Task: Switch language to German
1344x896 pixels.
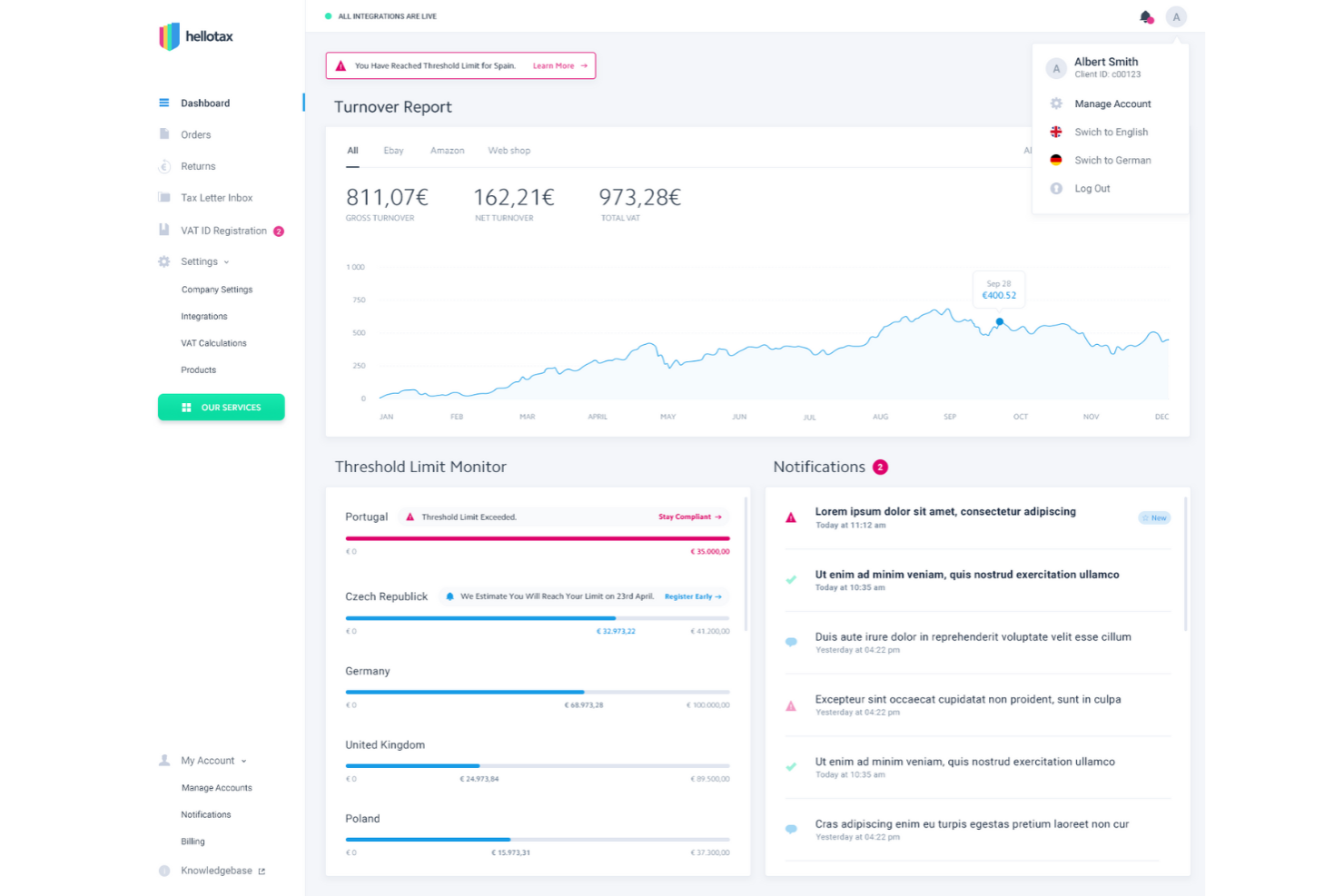Action: point(1112,161)
